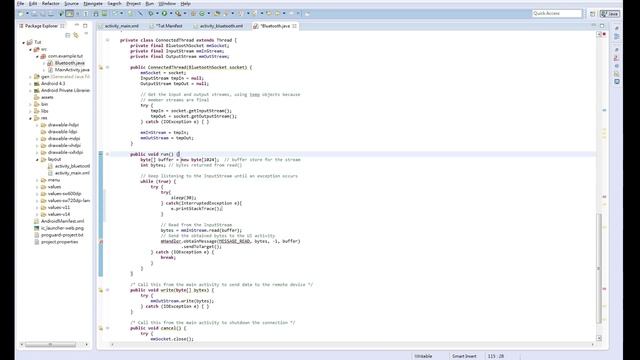Click the Save toolbar icon
This screenshot has height=360, width=640.
(35, 13)
